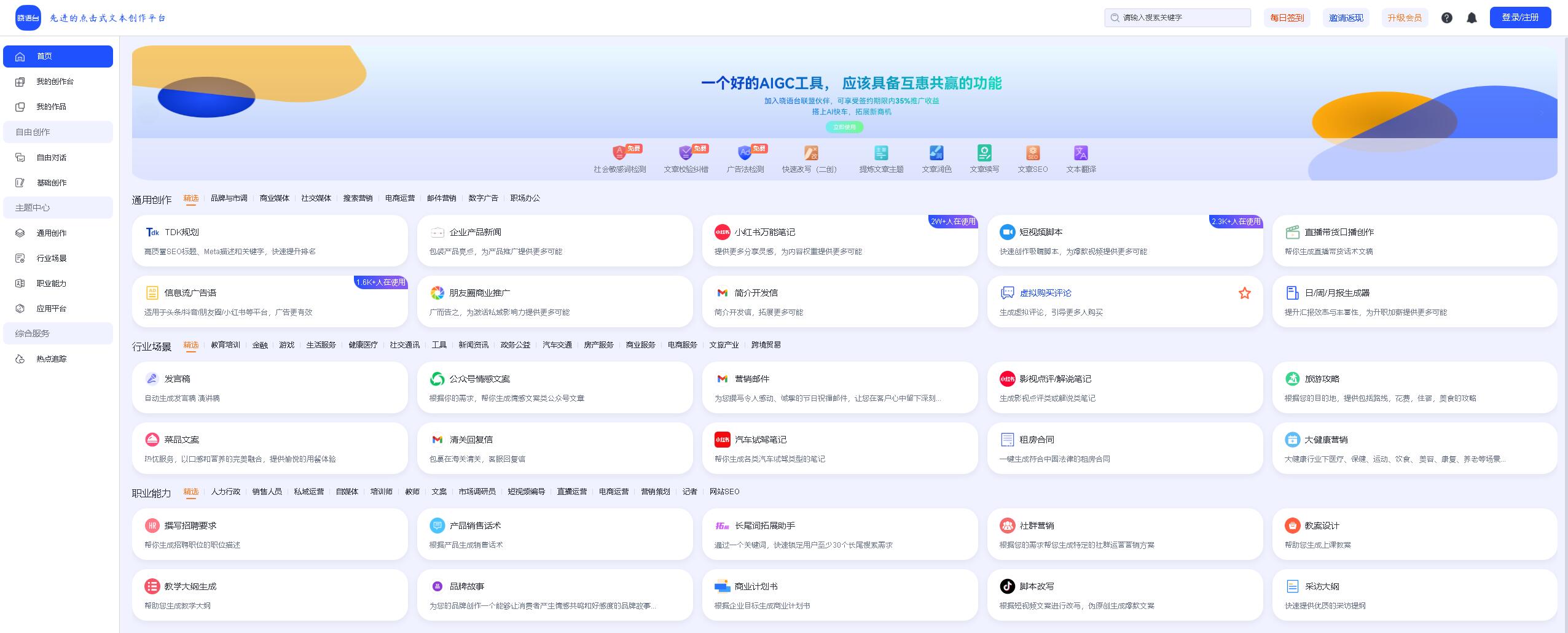The width and height of the screenshot is (1568, 633).
Task: Click the 每日签到 button
Action: [1287, 18]
